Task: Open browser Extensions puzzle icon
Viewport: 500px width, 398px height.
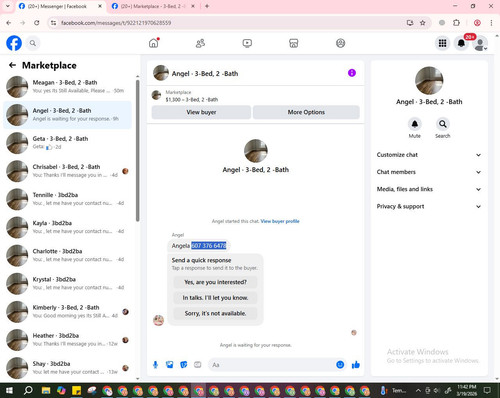Action: 456,23
